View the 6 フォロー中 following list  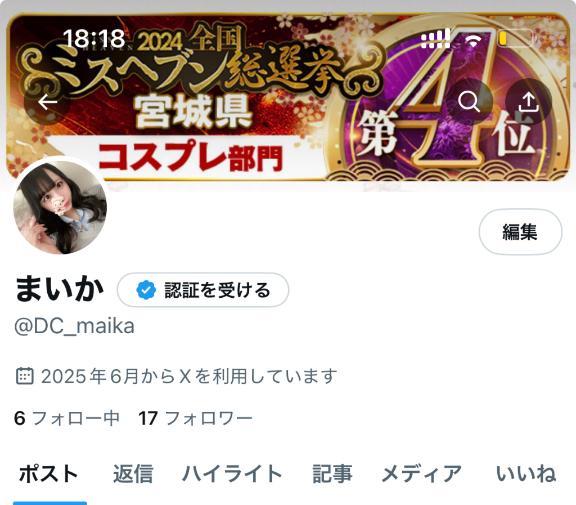click(67, 418)
